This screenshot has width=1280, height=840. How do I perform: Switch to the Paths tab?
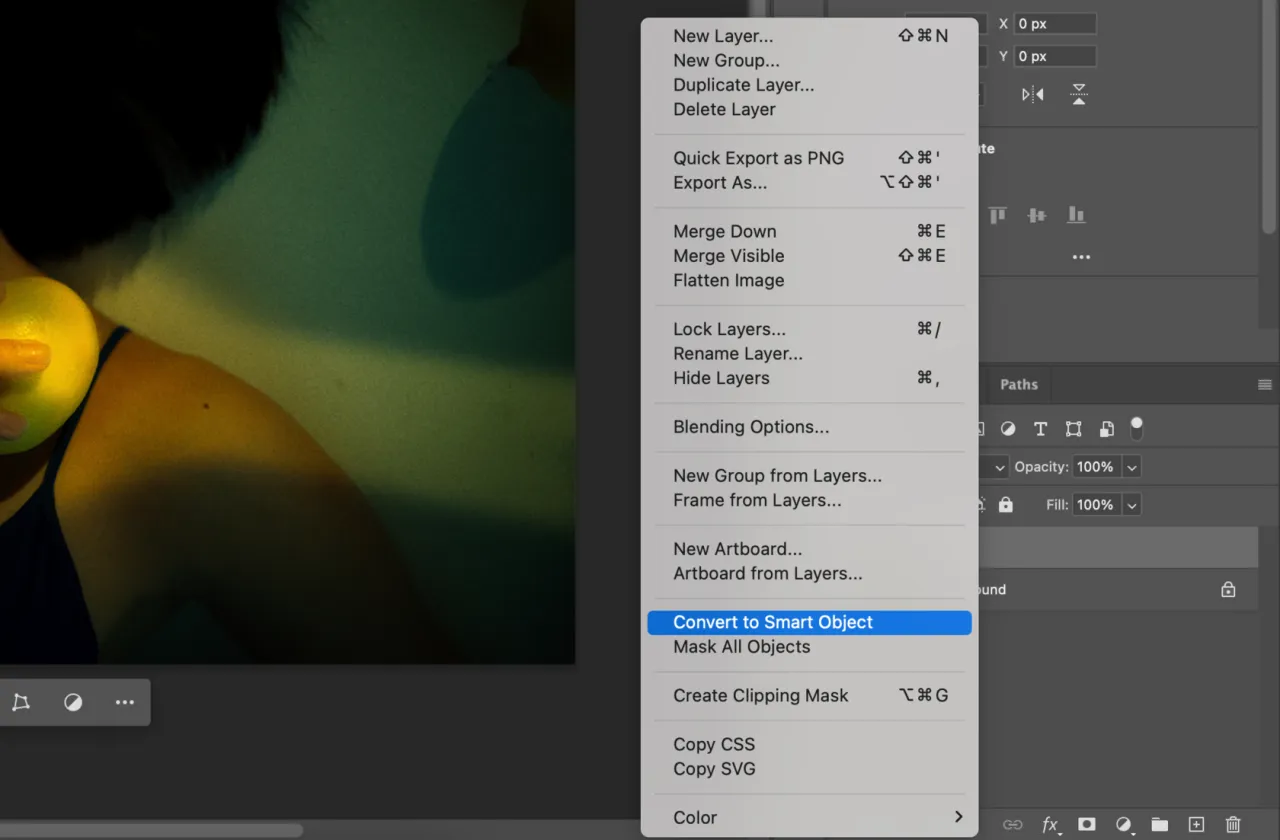click(1019, 384)
